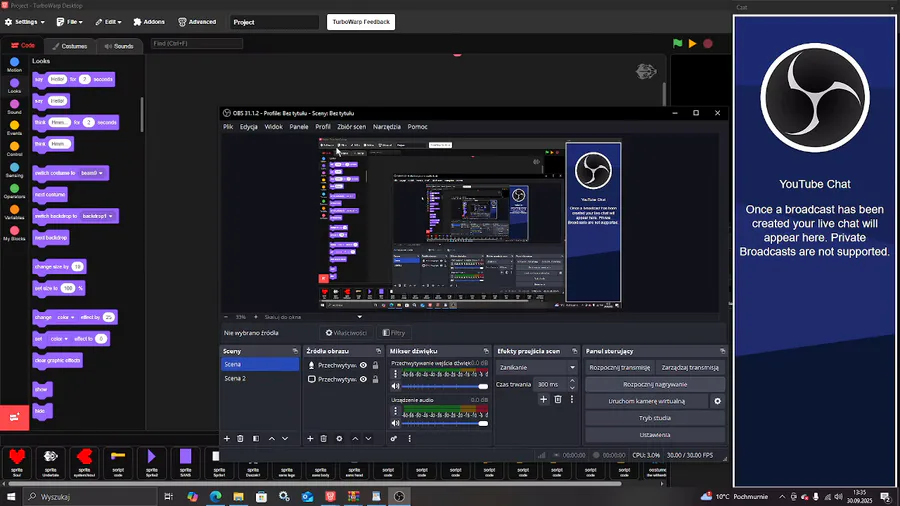Image resolution: width=900 pixels, height=506 pixels.
Task: Toggle visibility of second Przechwytyw. source
Action: [x=363, y=379]
